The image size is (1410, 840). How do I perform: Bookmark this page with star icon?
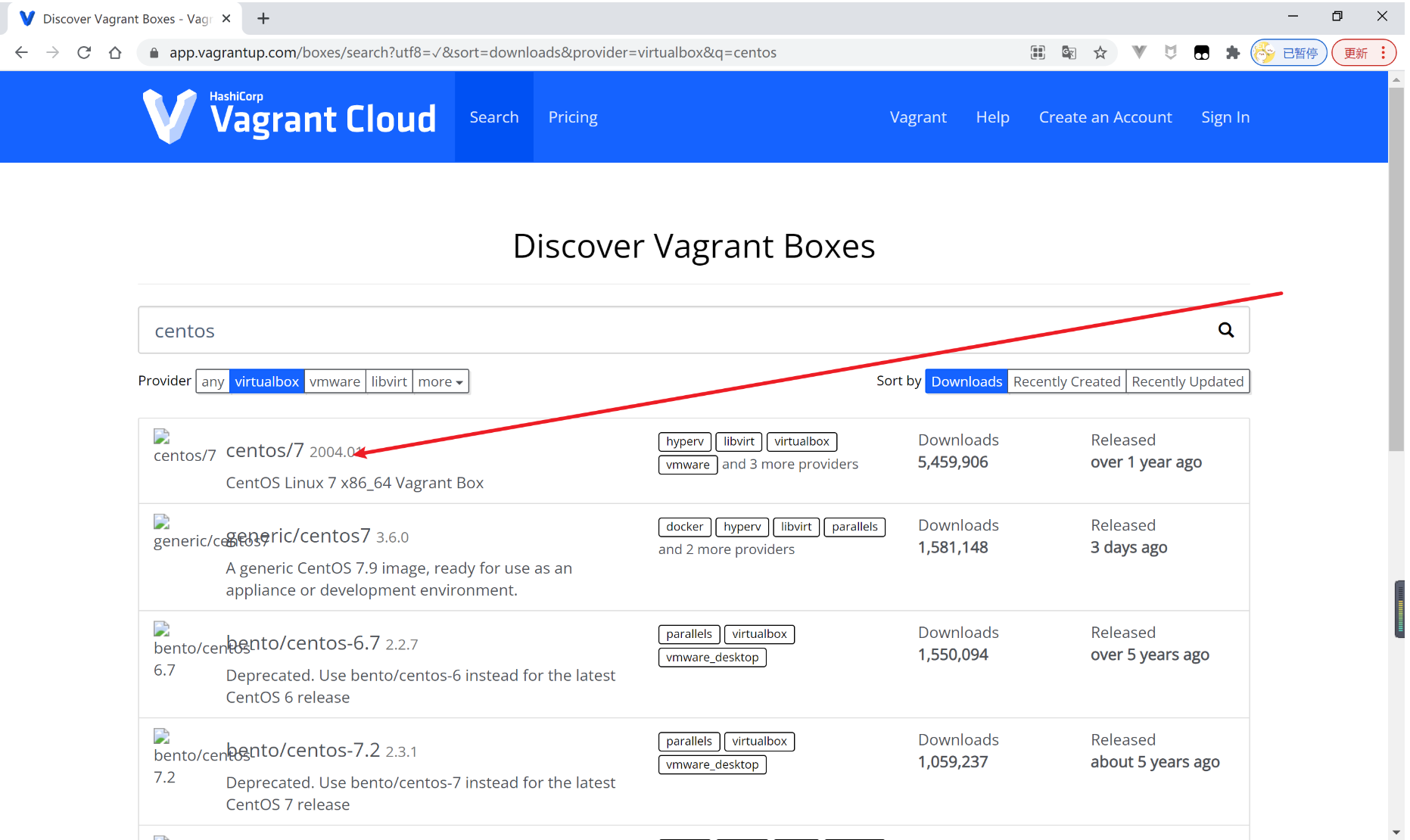pyautogui.click(x=1100, y=52)
